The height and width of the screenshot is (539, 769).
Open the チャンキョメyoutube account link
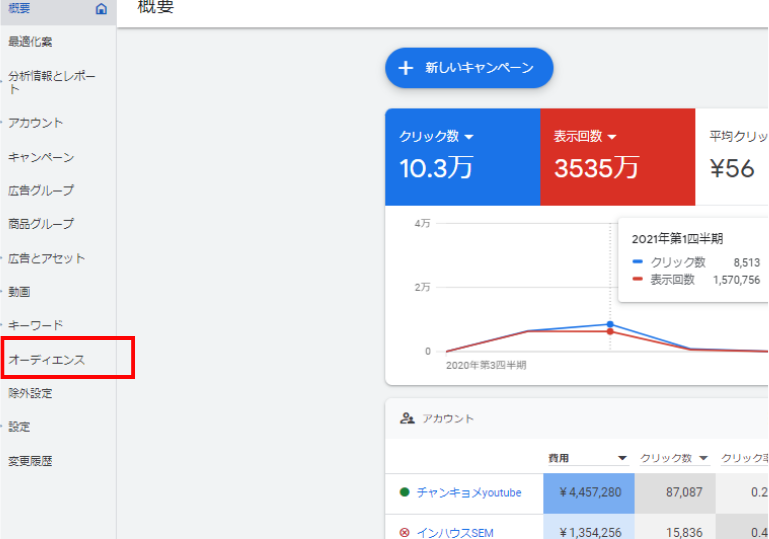click(469, 492)
